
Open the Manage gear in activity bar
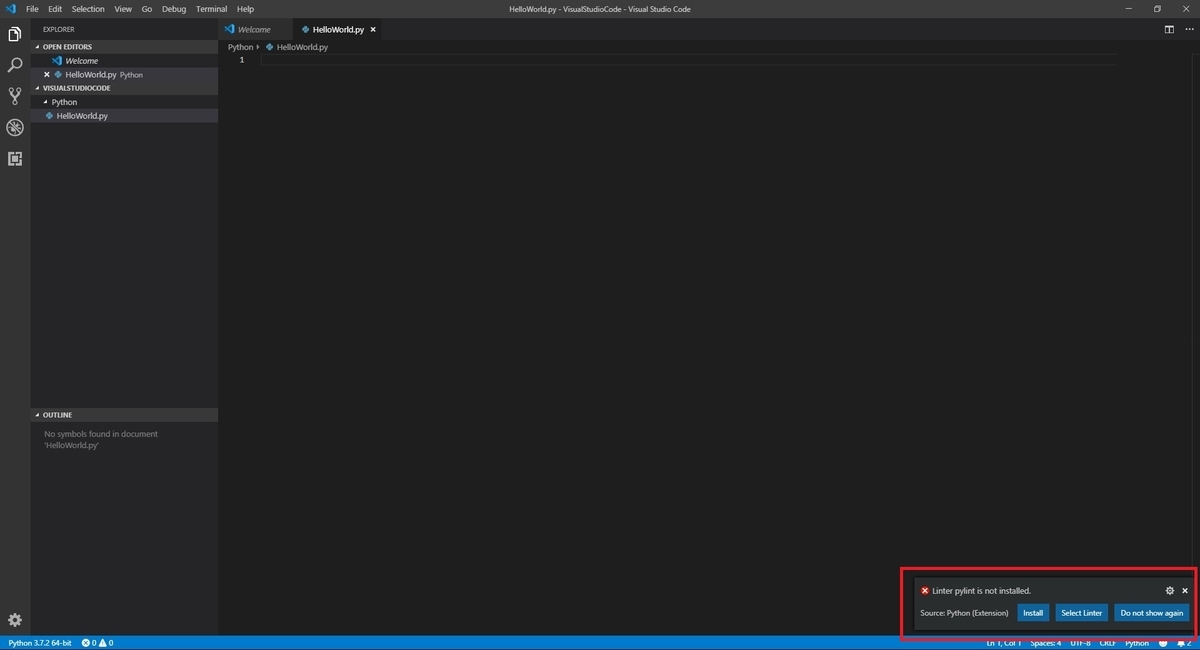coord(15,620)
